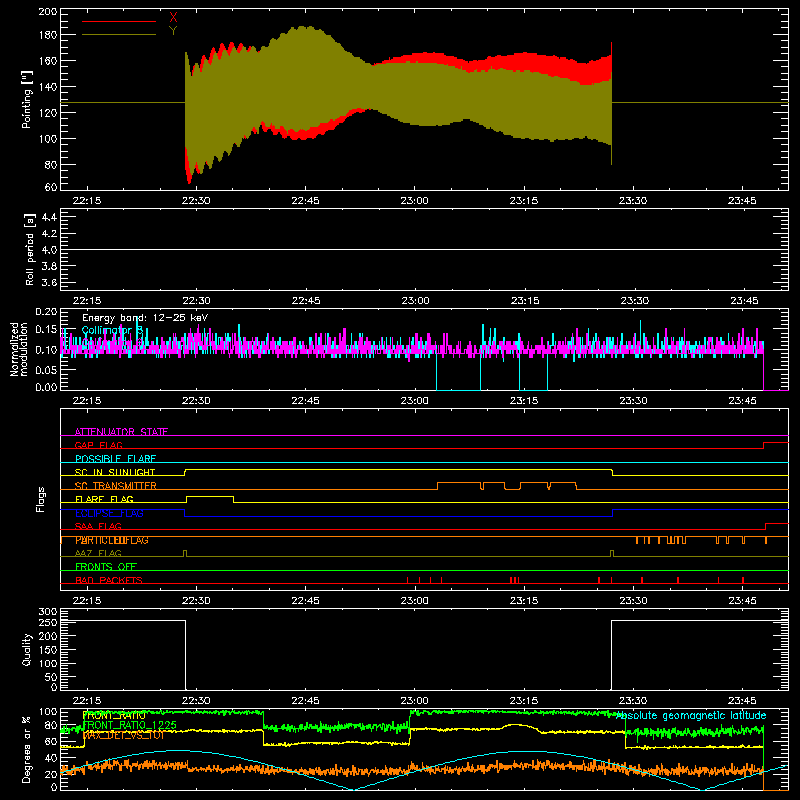The image size is (800, 800).
Task: Click the 23:30 time label under Flags plot
Action: tap(633, 601)
